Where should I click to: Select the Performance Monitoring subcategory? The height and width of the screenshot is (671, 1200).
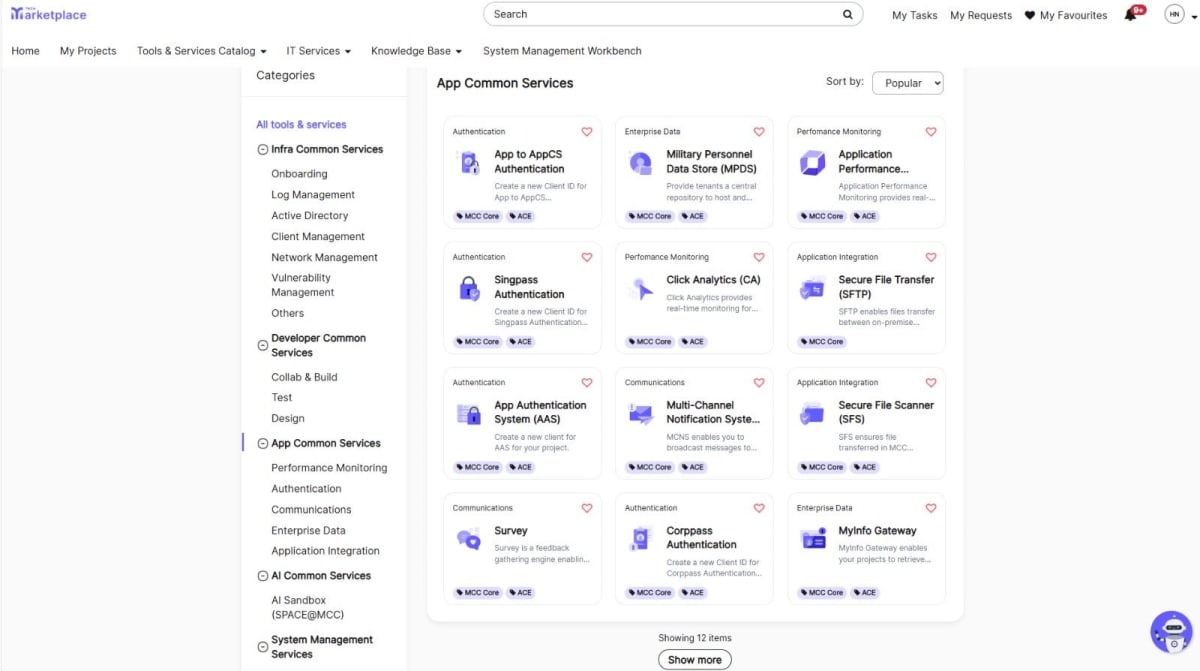pyautogui.click(x=329, y=468)
